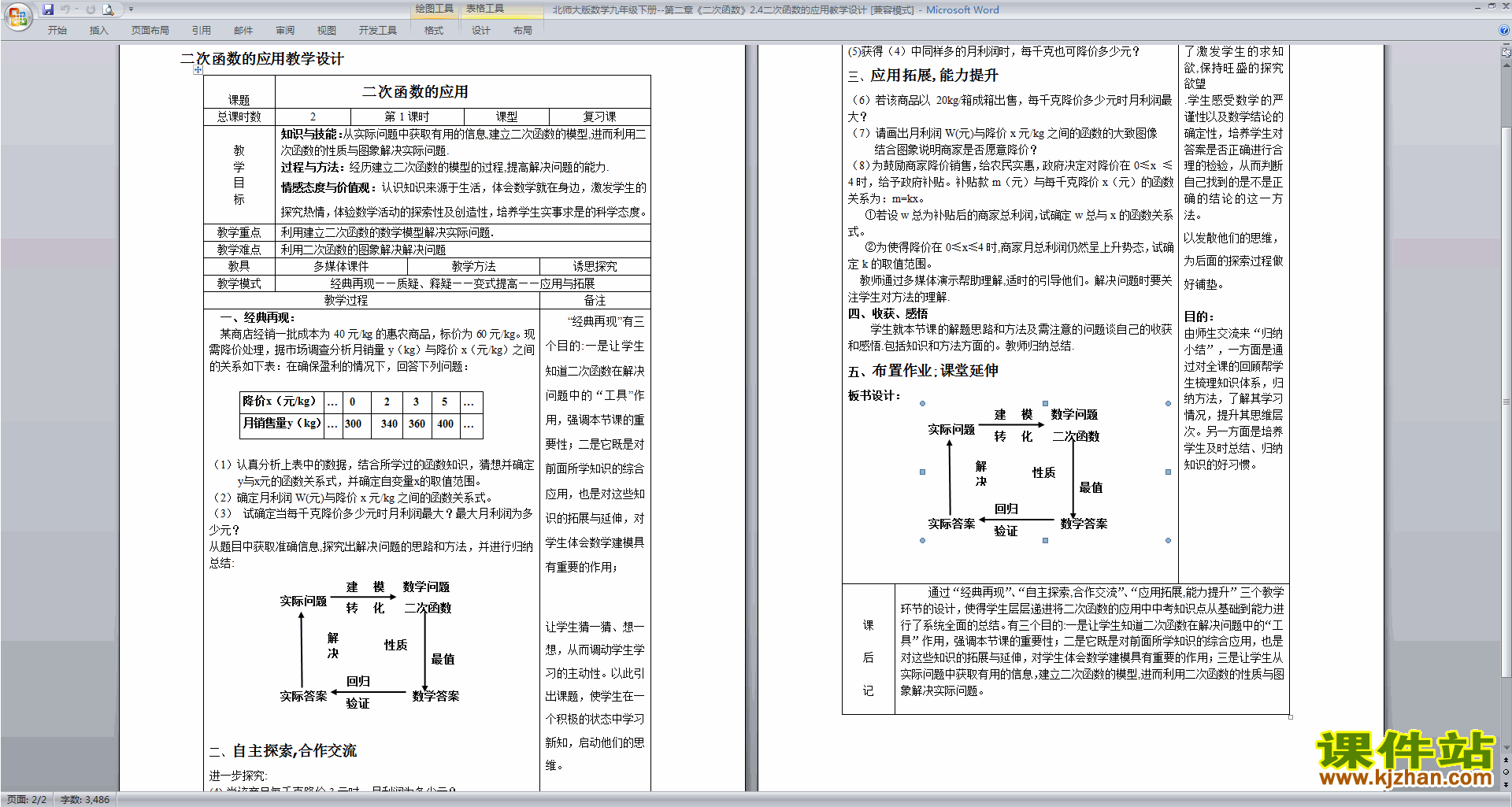Click the table resize handle at bottom-right

(1291, 716)
